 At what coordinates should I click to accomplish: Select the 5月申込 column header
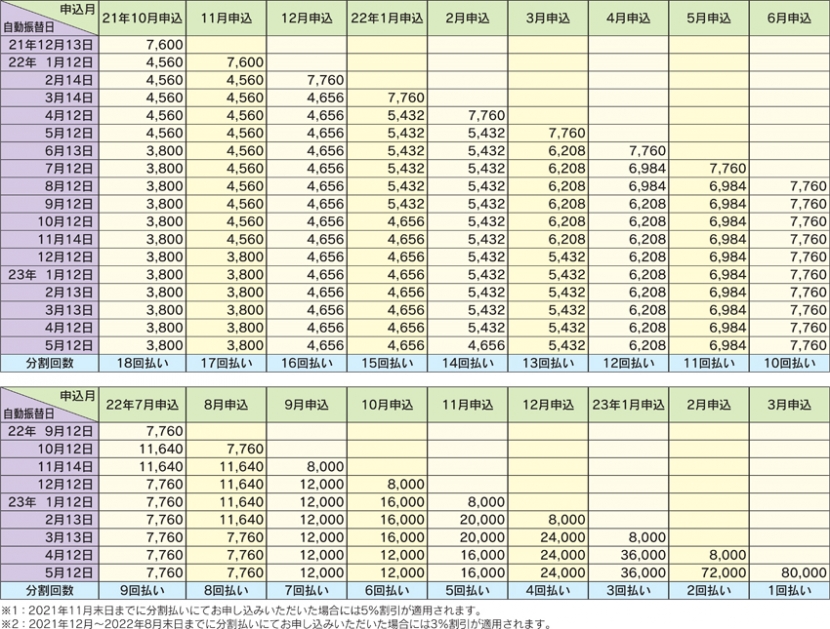(709, 19)
